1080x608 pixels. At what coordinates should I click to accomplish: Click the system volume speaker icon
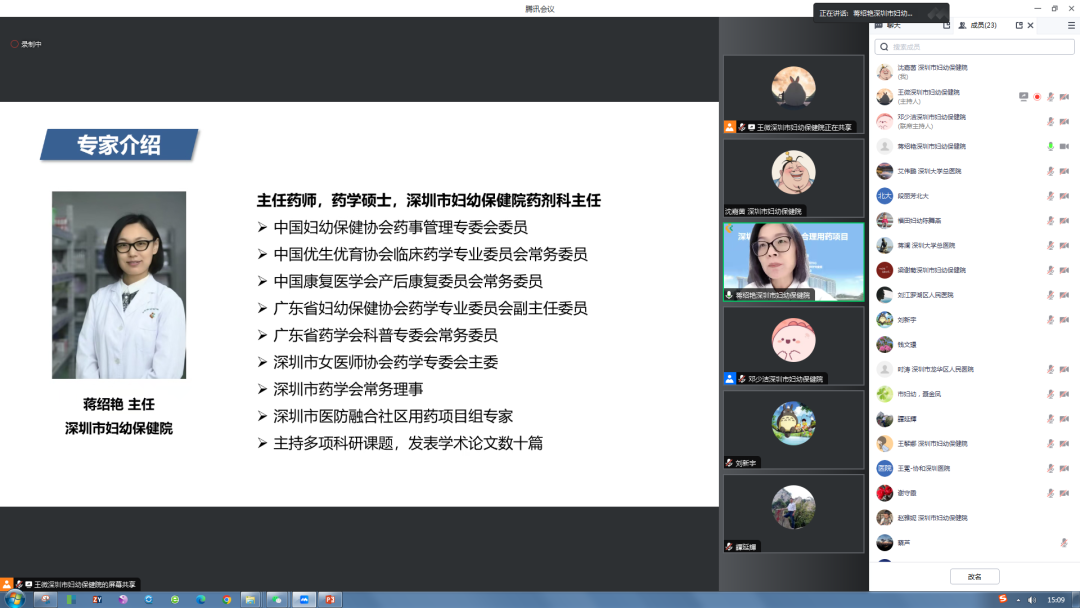(1032, 600)
